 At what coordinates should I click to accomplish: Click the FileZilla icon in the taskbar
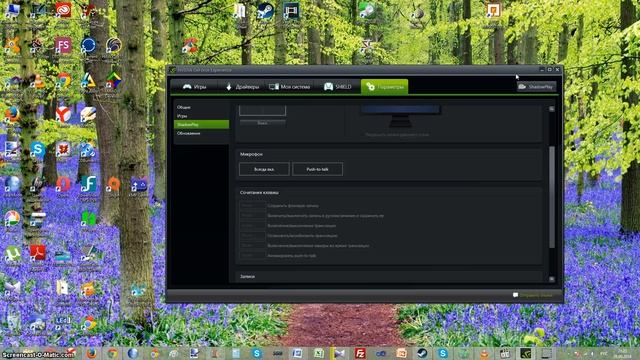click(x=360, y=353)
